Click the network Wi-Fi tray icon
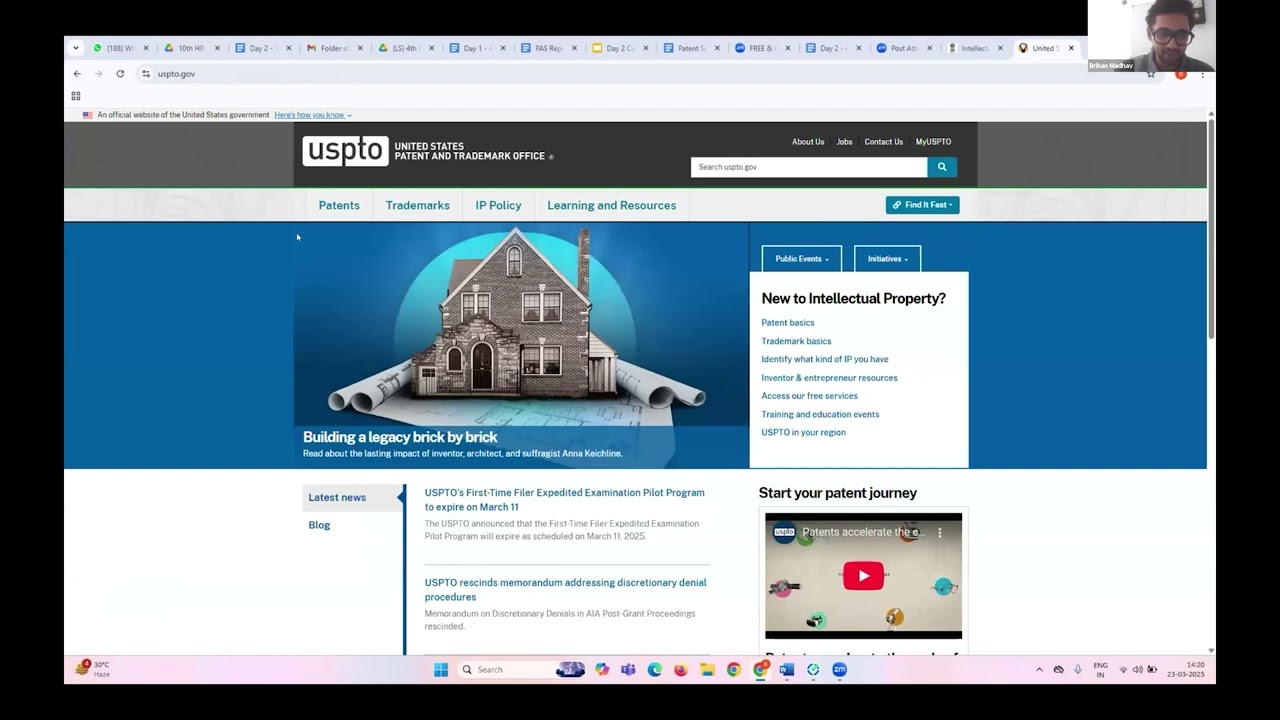This screenshot has height=720, width=1280. click(x=1123, y=670)
